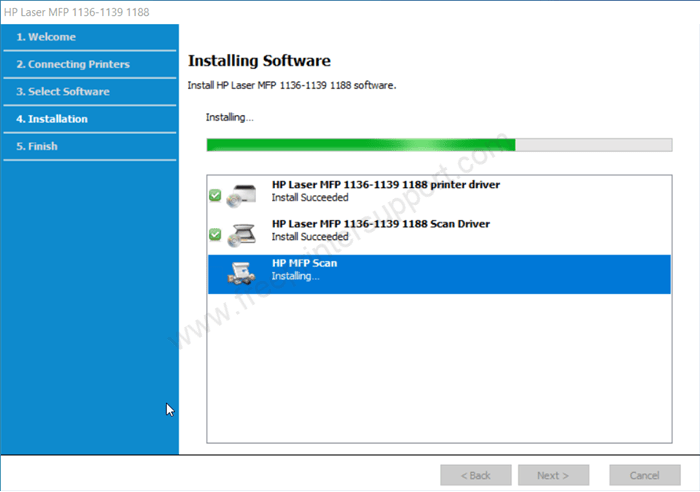Click the HP MFP Scan application icon
Viewport: 700px width, 492px height.
[x=242, y=273]
